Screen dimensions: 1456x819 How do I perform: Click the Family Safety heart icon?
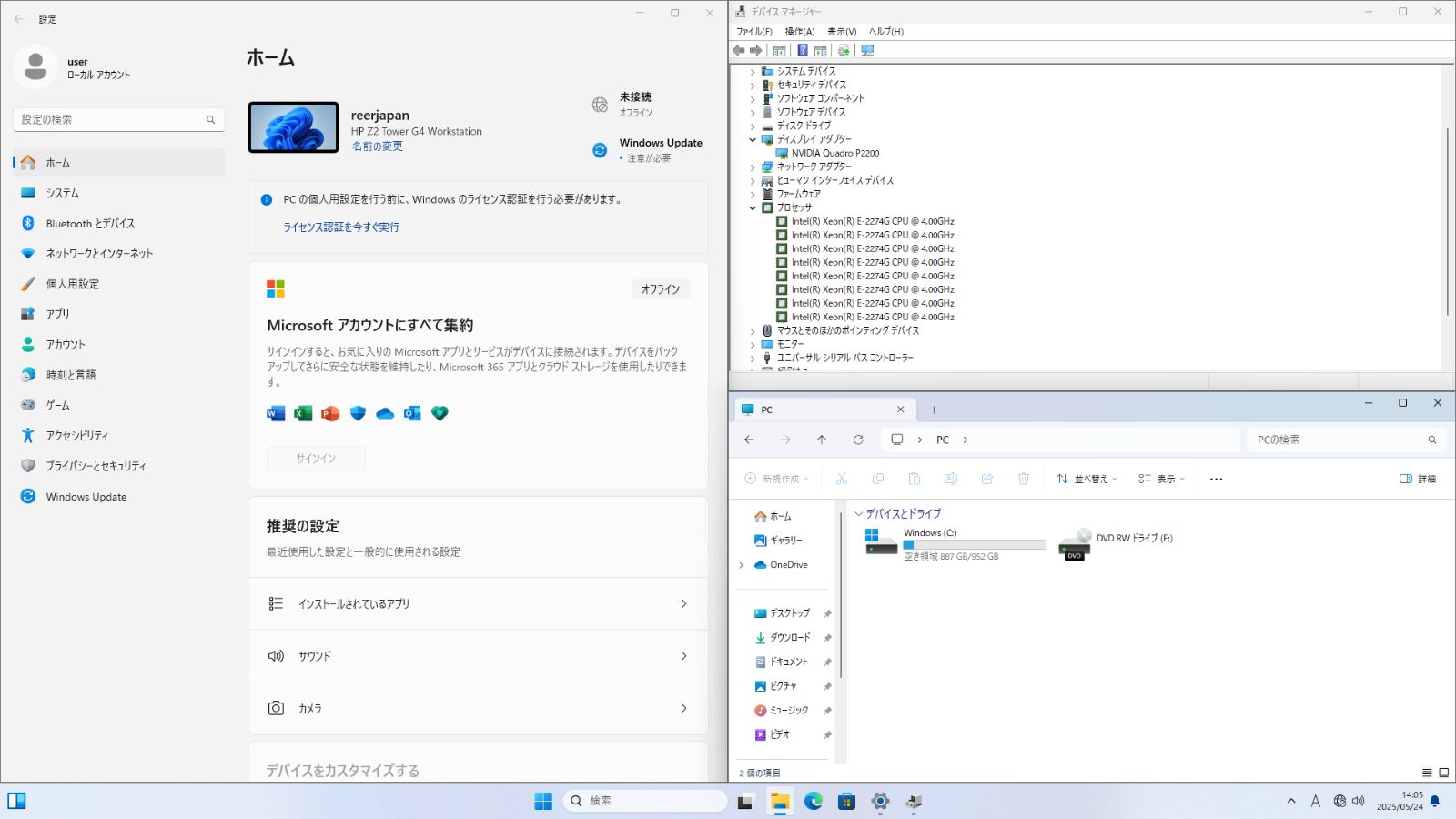click(x=440, y=413)
